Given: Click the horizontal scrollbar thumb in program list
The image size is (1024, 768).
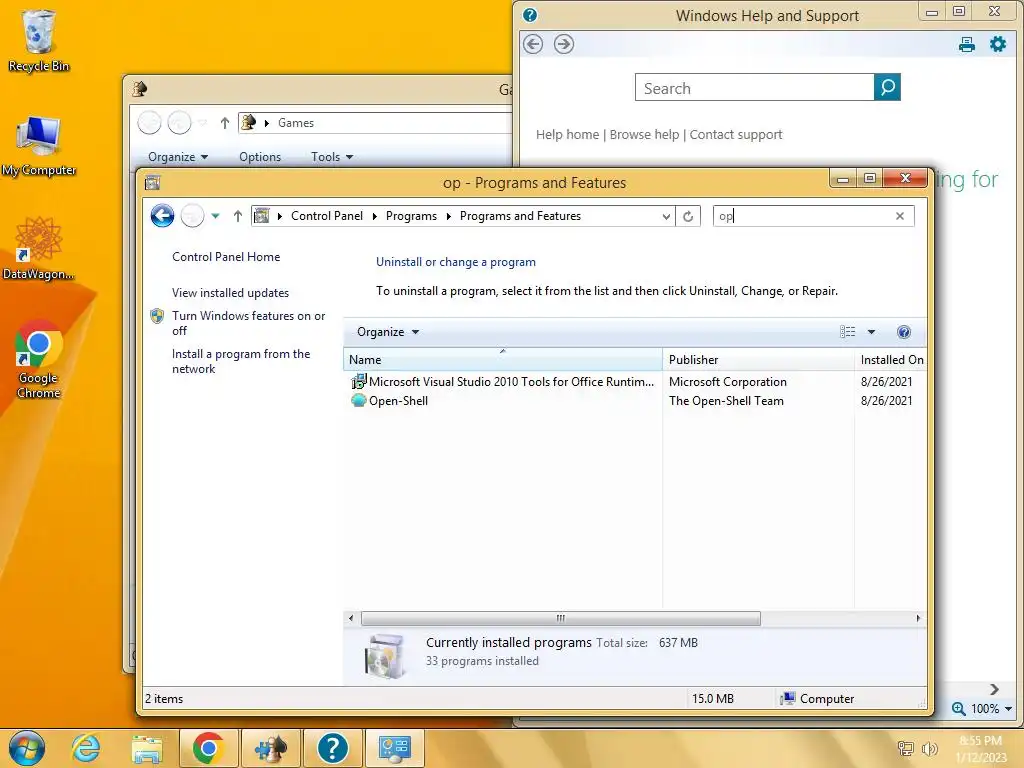Looking at the screenshot, I should tap(560, 618).
